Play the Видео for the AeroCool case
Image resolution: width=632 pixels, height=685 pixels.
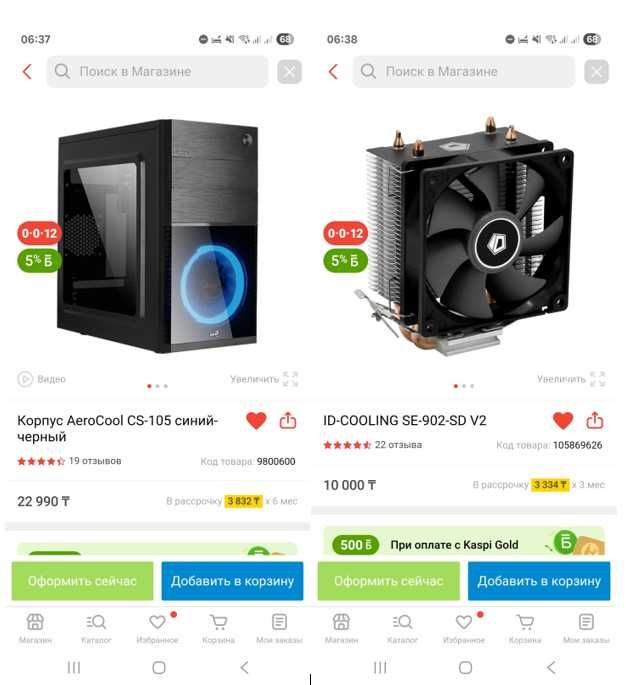[41, 379]
